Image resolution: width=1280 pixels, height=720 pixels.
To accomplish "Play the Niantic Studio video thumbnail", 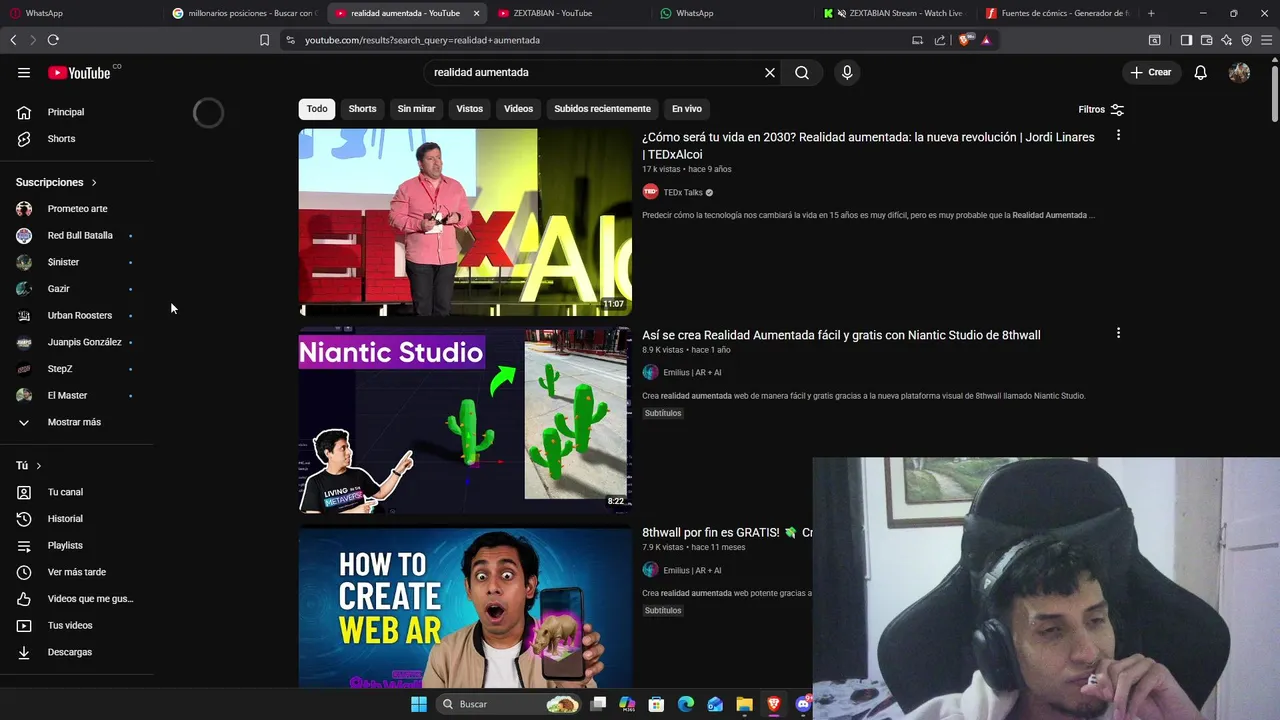I will (x=465, y=420).
